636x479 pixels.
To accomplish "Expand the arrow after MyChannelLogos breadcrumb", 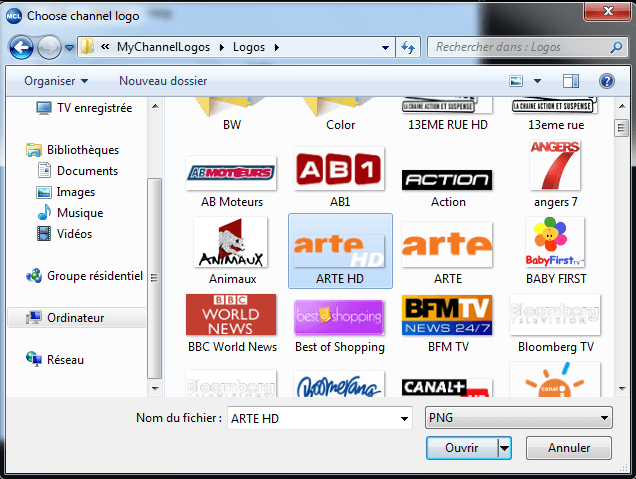I will 221,47.
